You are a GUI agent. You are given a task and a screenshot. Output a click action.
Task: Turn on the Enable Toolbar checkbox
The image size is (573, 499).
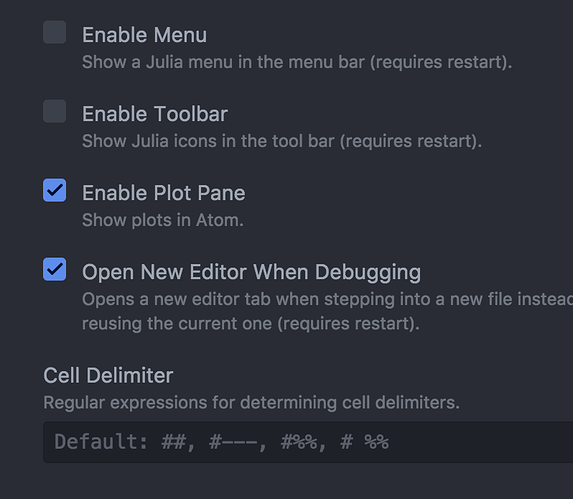pyautogui.click(x=54, y=111)
